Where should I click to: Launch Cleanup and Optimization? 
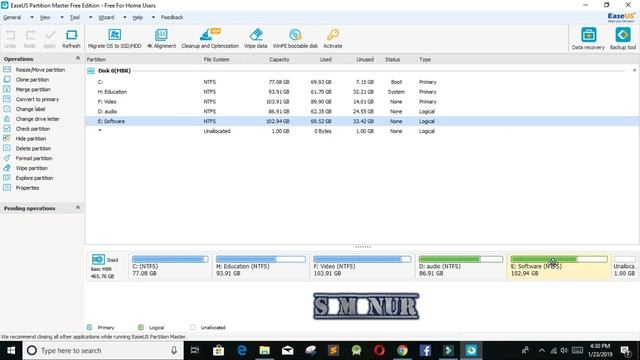[x=210, y=39]
